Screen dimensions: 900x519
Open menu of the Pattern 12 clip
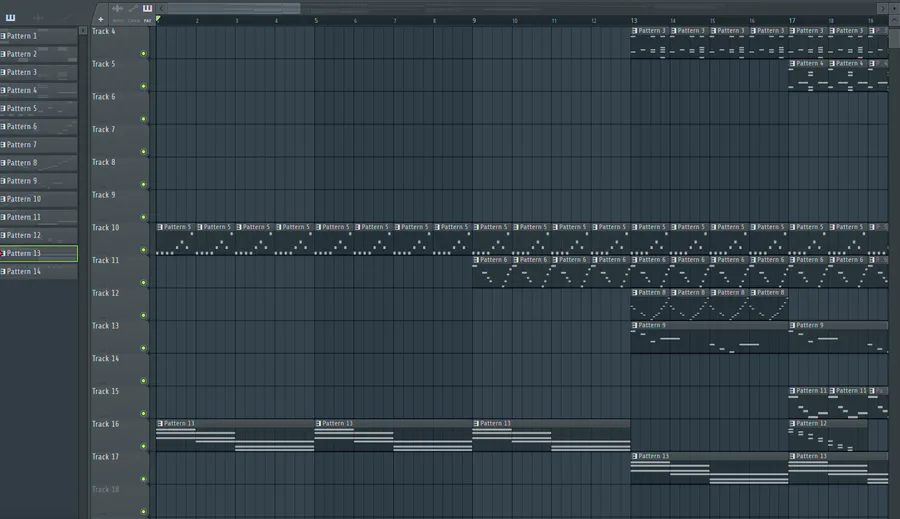point(793,424)
